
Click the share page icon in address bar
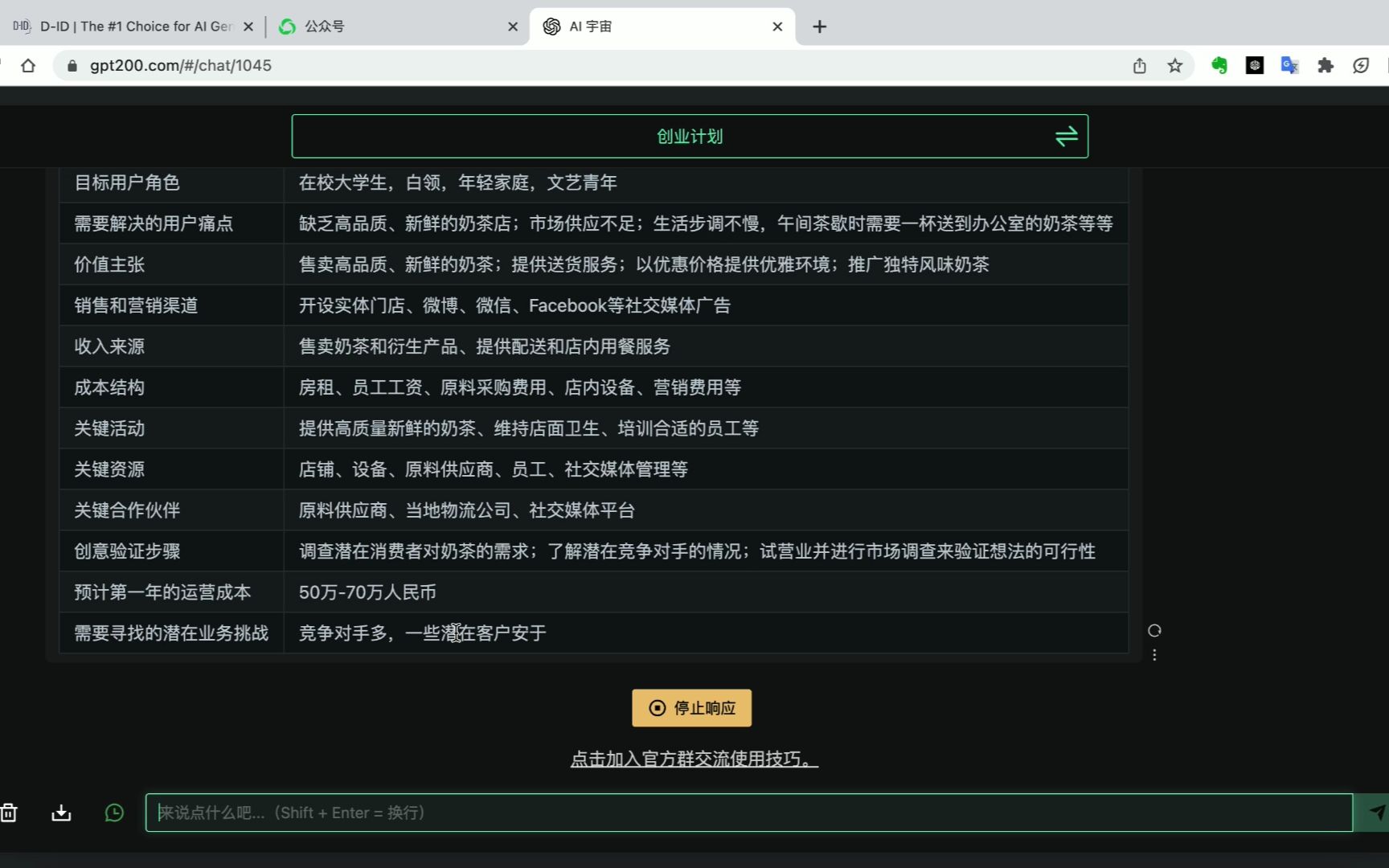1139,66
